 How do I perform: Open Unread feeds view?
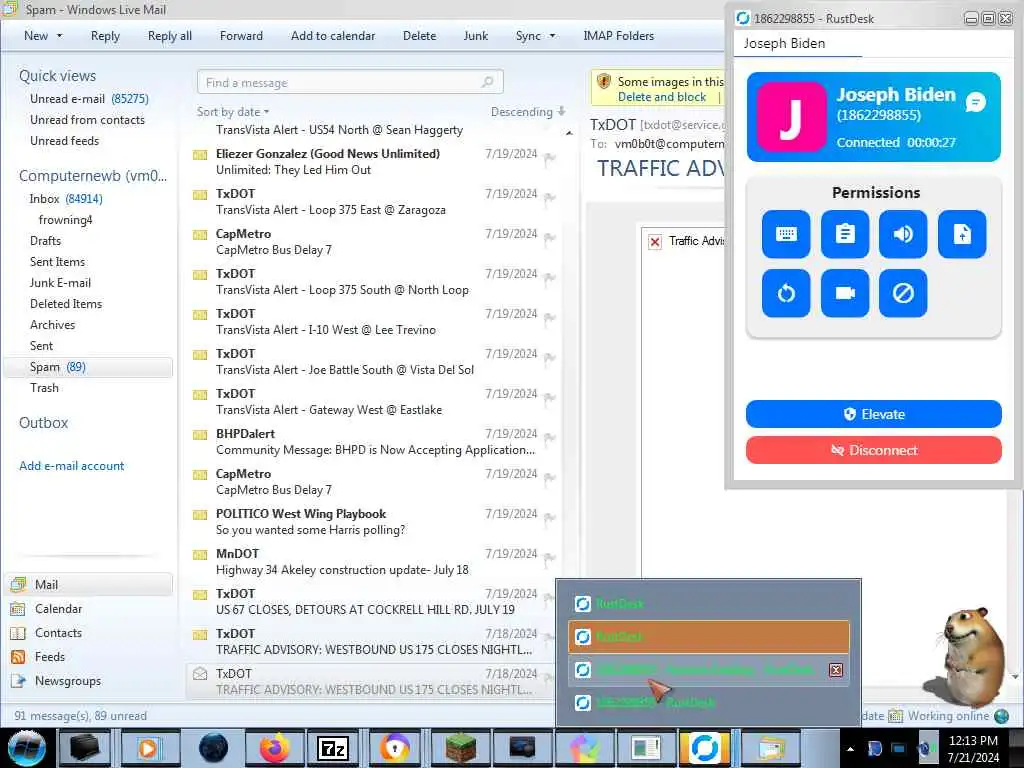point(64,140)
